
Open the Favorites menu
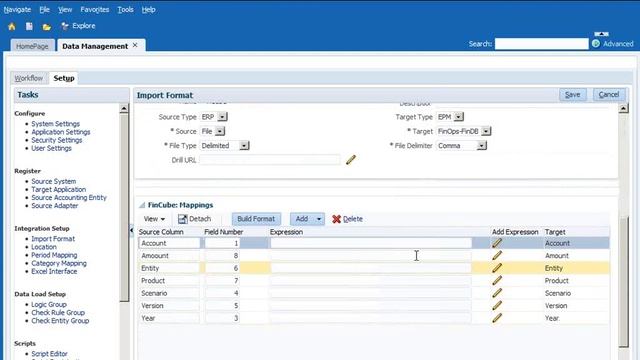(95, 9)
